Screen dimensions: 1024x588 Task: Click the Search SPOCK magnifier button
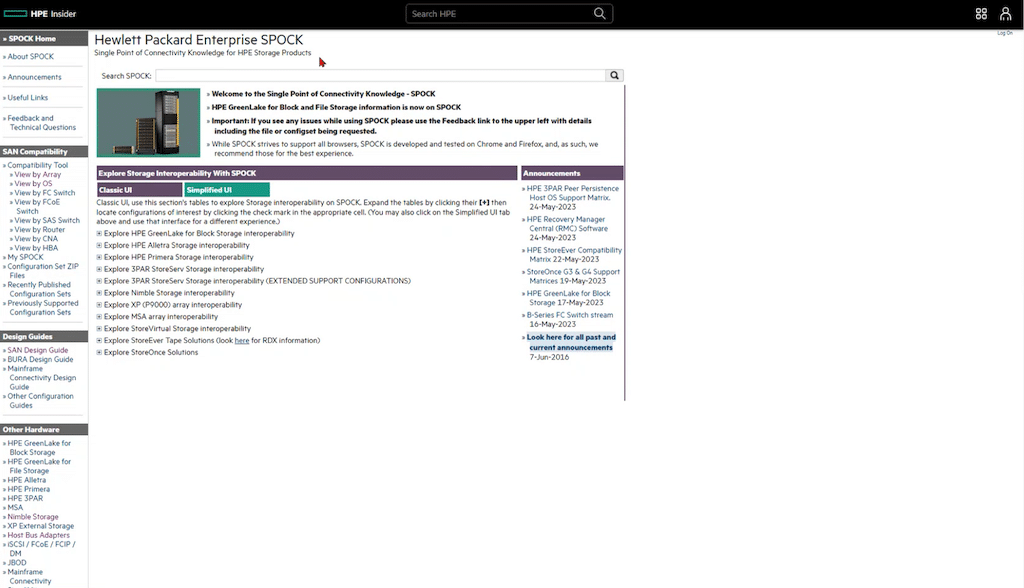(615, 76)
